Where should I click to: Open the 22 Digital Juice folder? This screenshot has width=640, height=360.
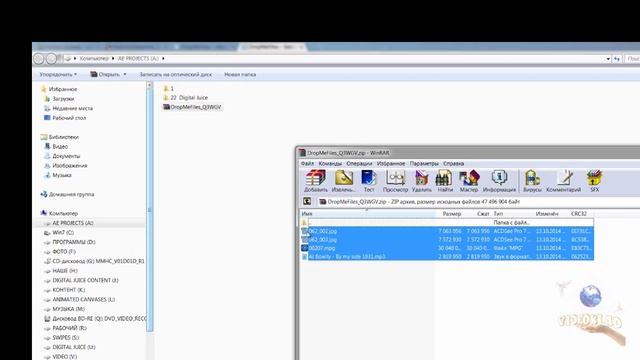coord(186,98)
